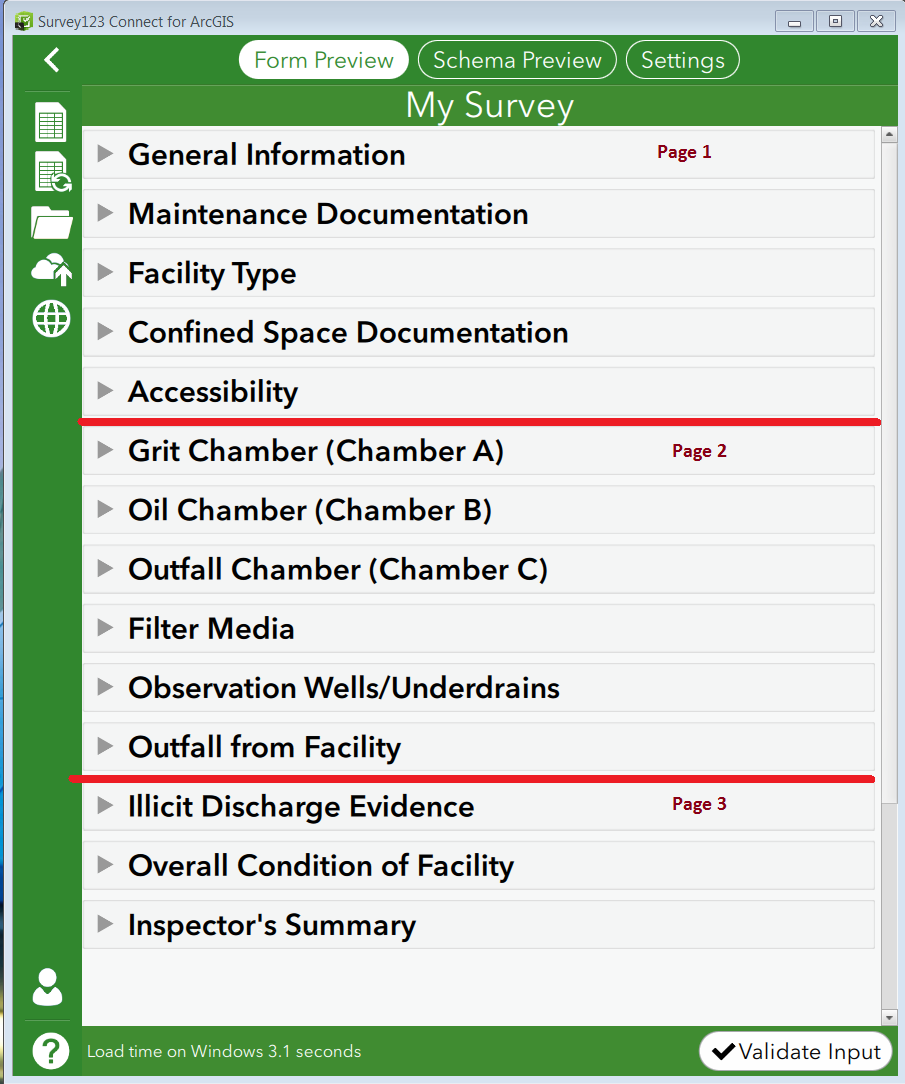
Task: Expand Outfall from Facility group
Action: pyautogui.click(x=478, y=747)
